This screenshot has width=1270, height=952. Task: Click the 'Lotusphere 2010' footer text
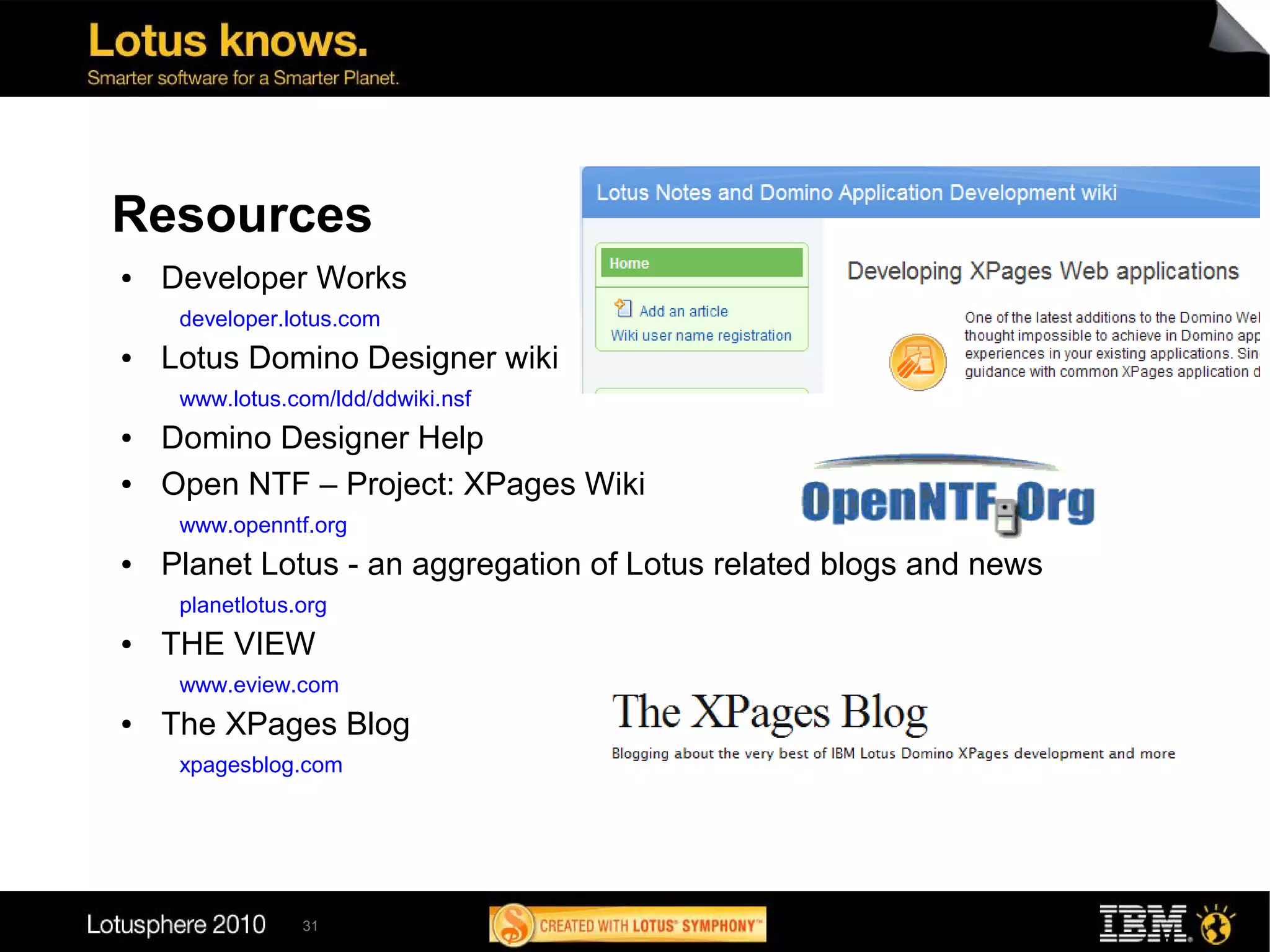pyautogui.click(x=176, y=924)
